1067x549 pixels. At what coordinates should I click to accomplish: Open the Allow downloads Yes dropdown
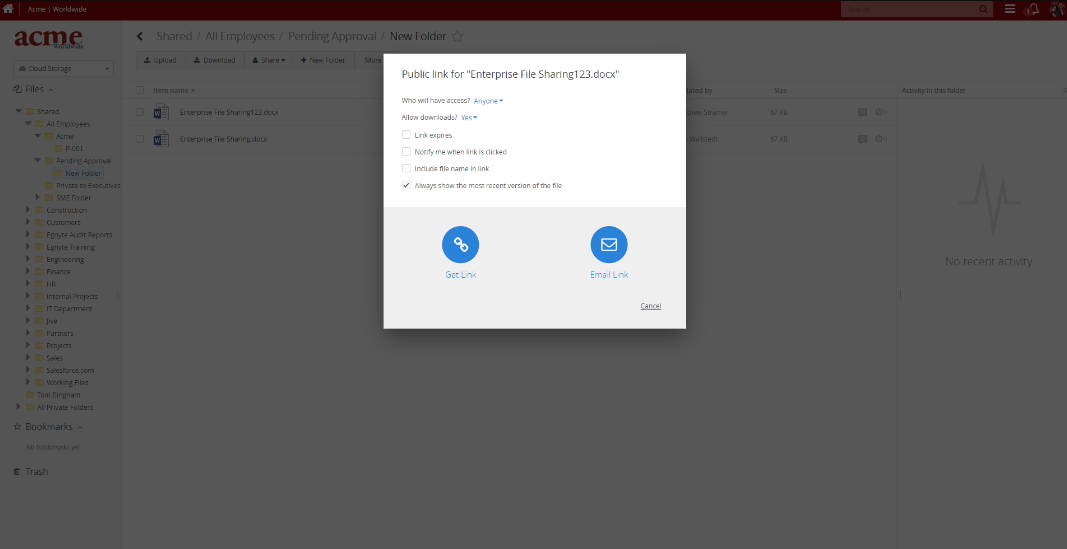[x=469, y=117]
